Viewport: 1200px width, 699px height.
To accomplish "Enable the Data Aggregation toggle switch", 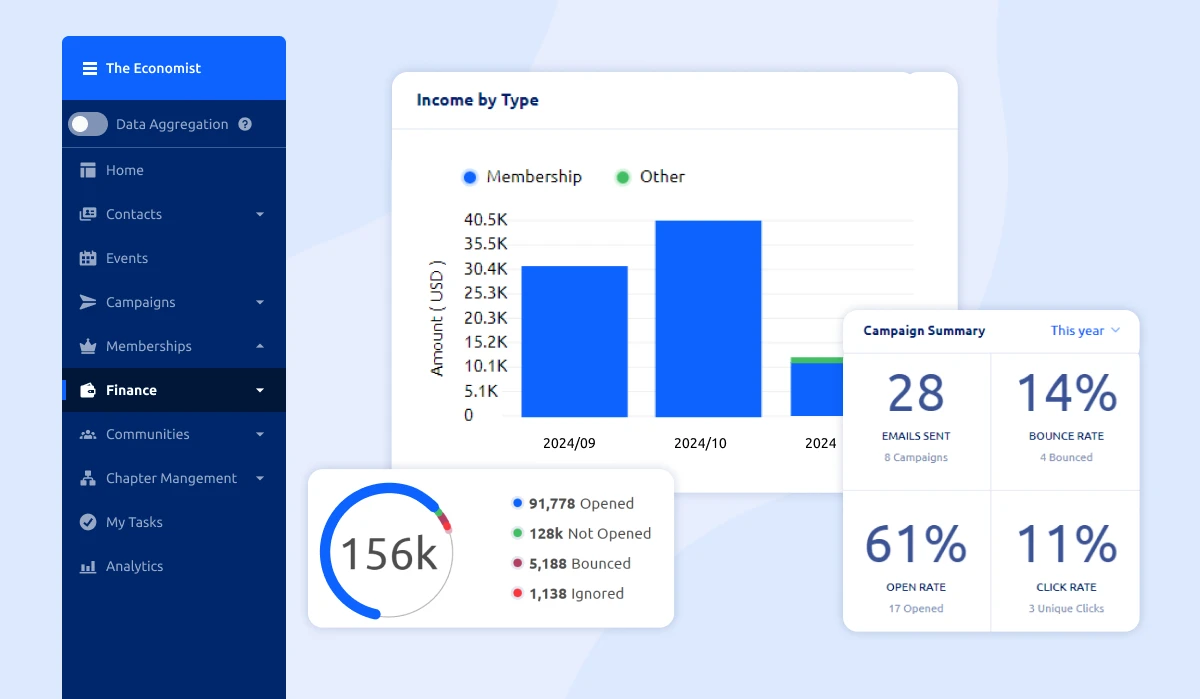I will (88, 124).
